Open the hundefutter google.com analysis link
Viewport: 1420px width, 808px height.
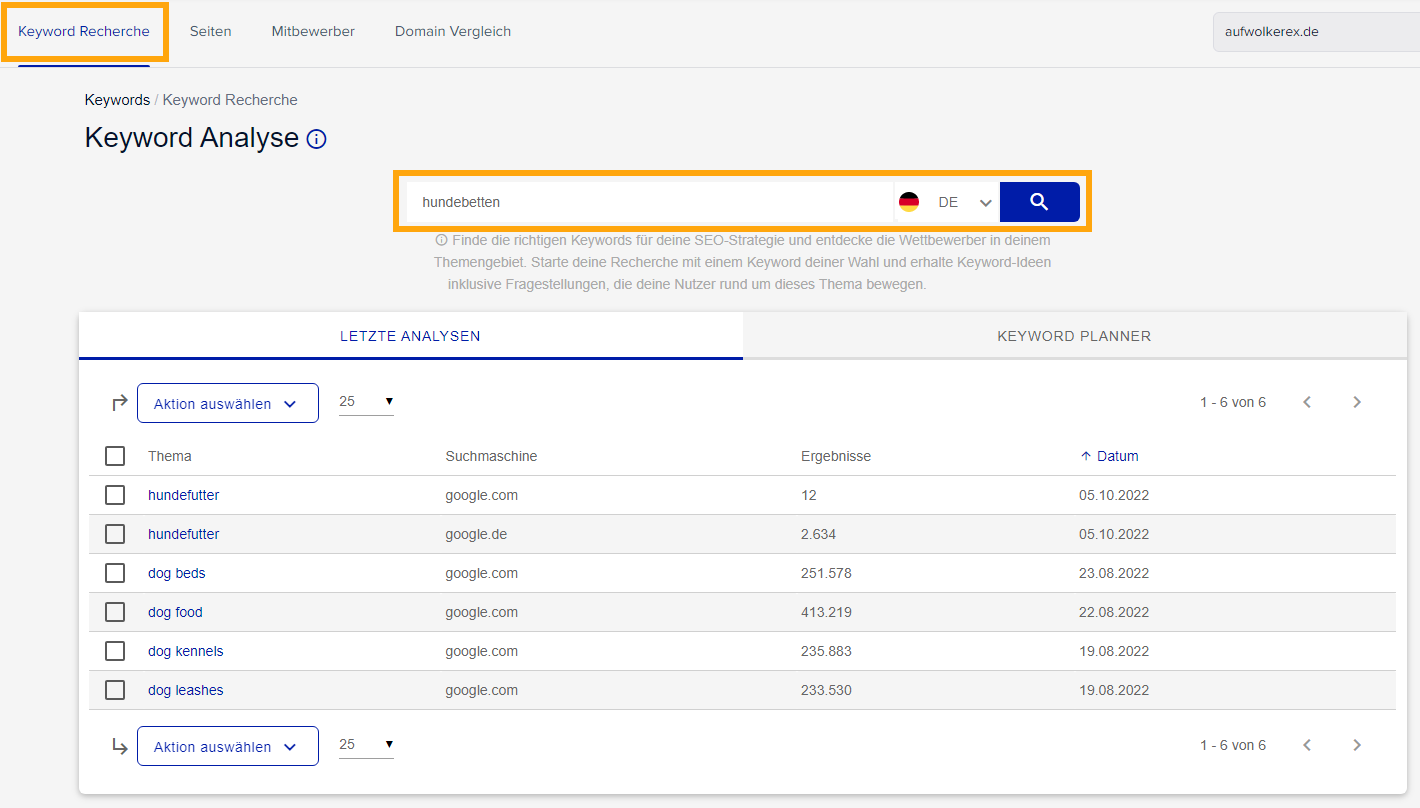[x=184, y=495]
